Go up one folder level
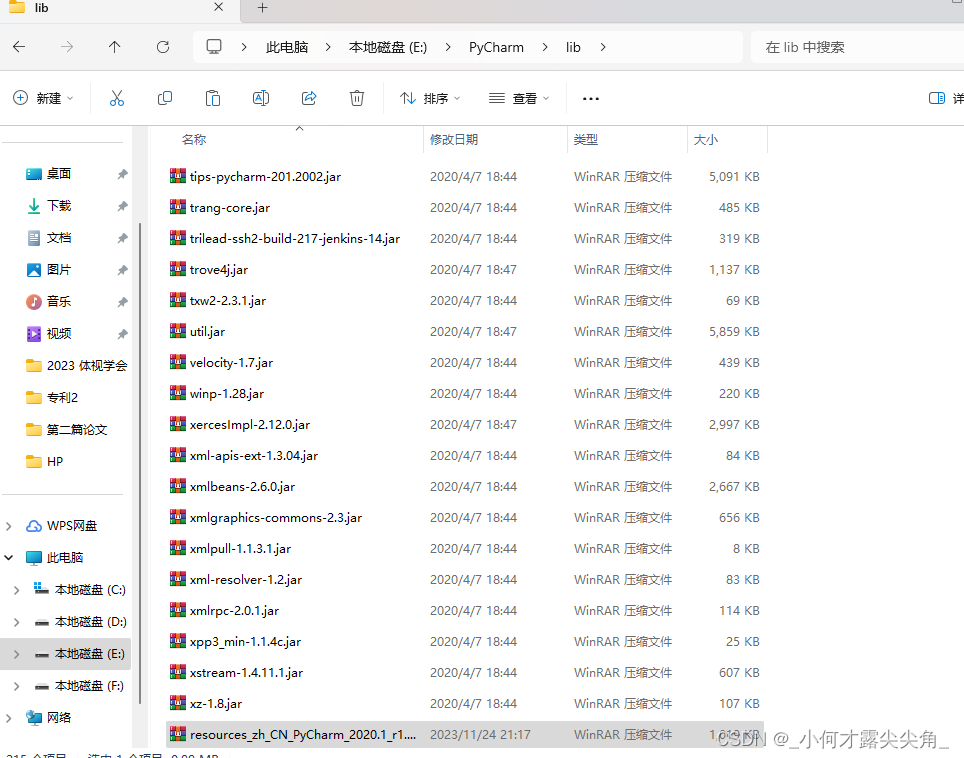 pyautogui.click(x=114, y=47)
